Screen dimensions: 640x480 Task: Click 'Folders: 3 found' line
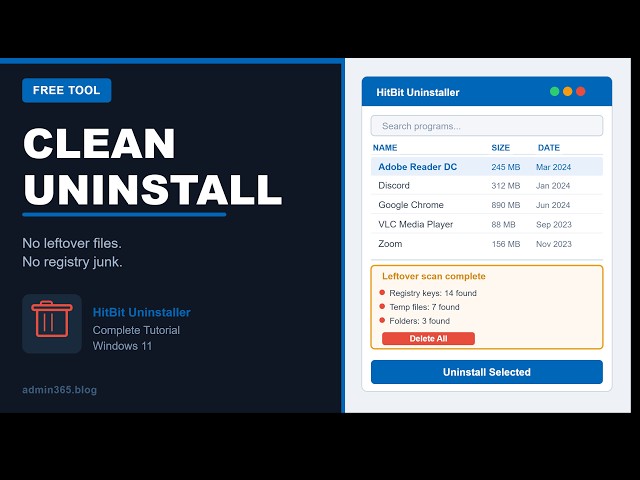coord(419,321)
